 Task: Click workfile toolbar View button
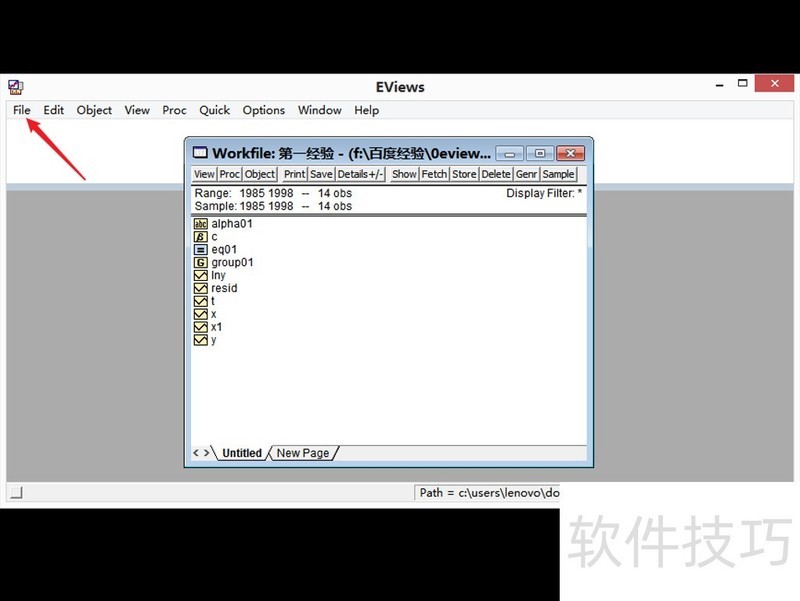coord(204,174)
